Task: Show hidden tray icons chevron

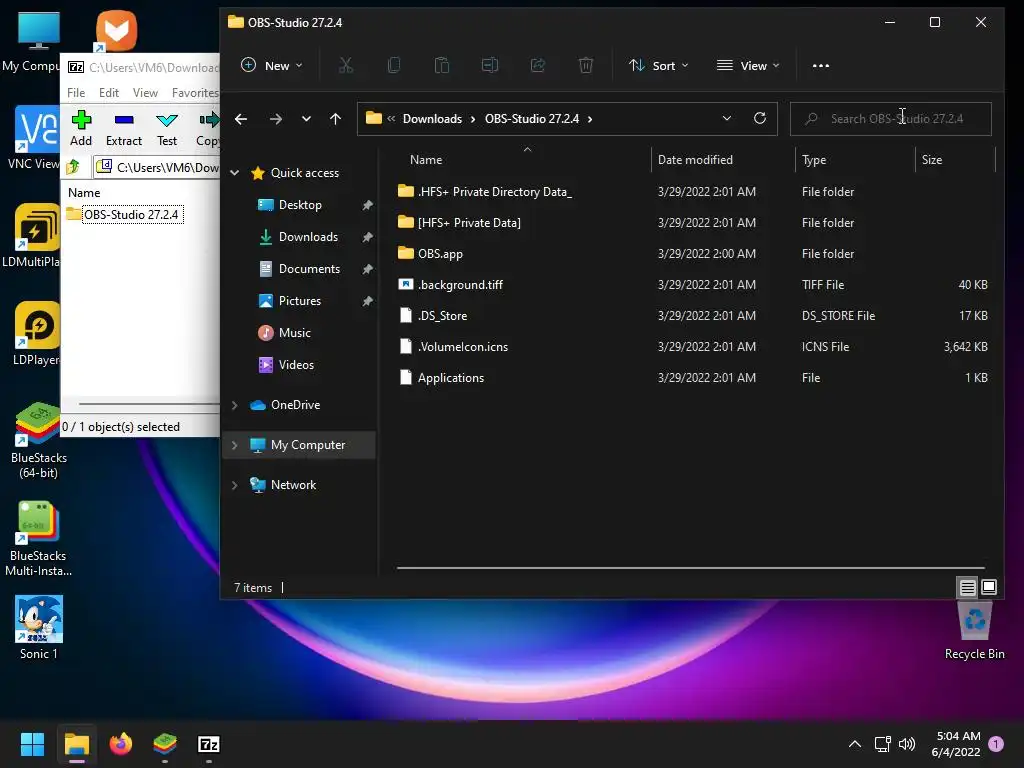Action: [854, 744]
